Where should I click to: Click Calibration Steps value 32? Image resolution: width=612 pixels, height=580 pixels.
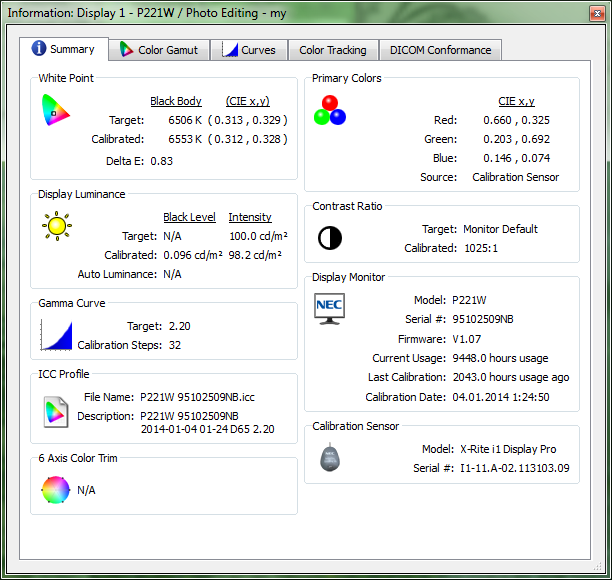[x=175, y=345]
